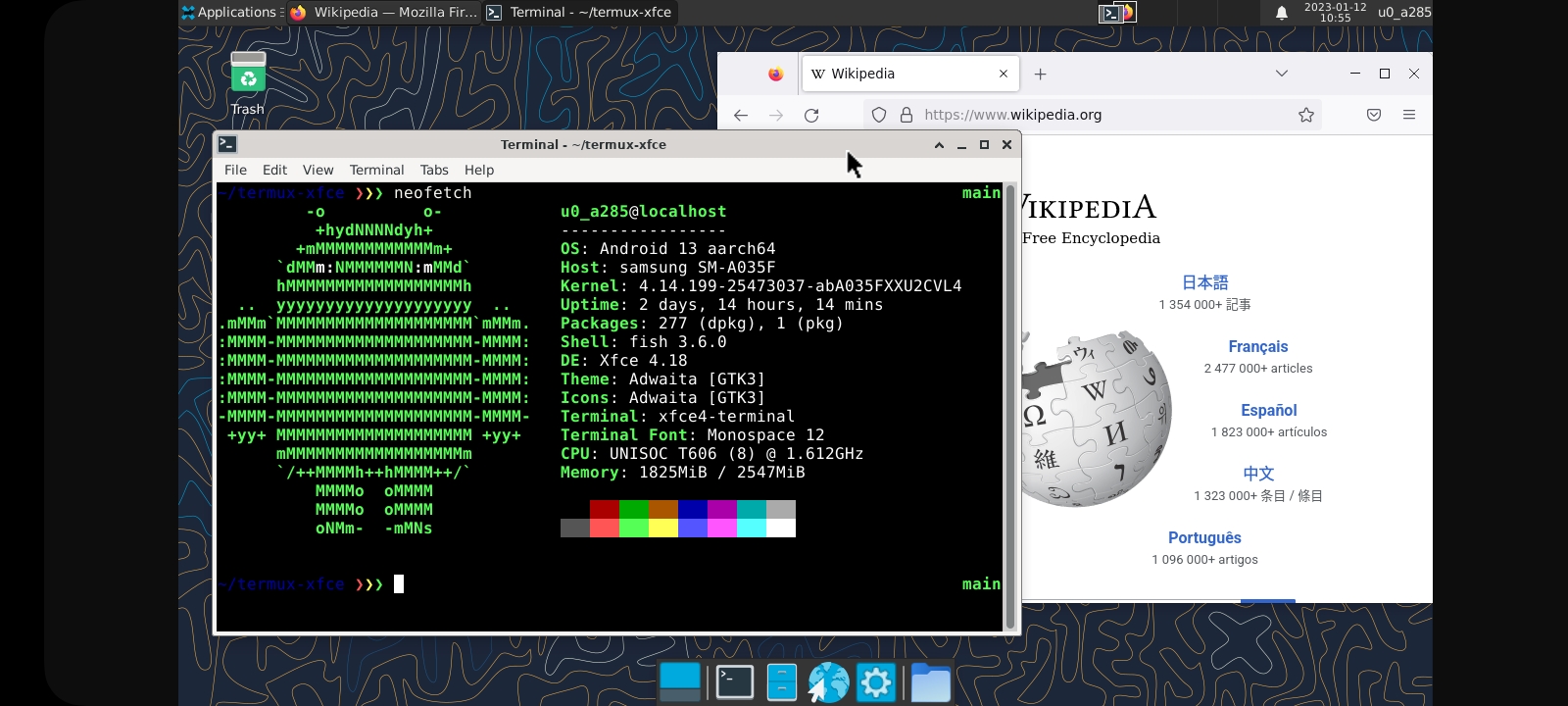This screenshot has width=1568, height=706.
Task: Open the 中文 Wikipedia link
Action: pyautogui.click(x=1258, y=474)
